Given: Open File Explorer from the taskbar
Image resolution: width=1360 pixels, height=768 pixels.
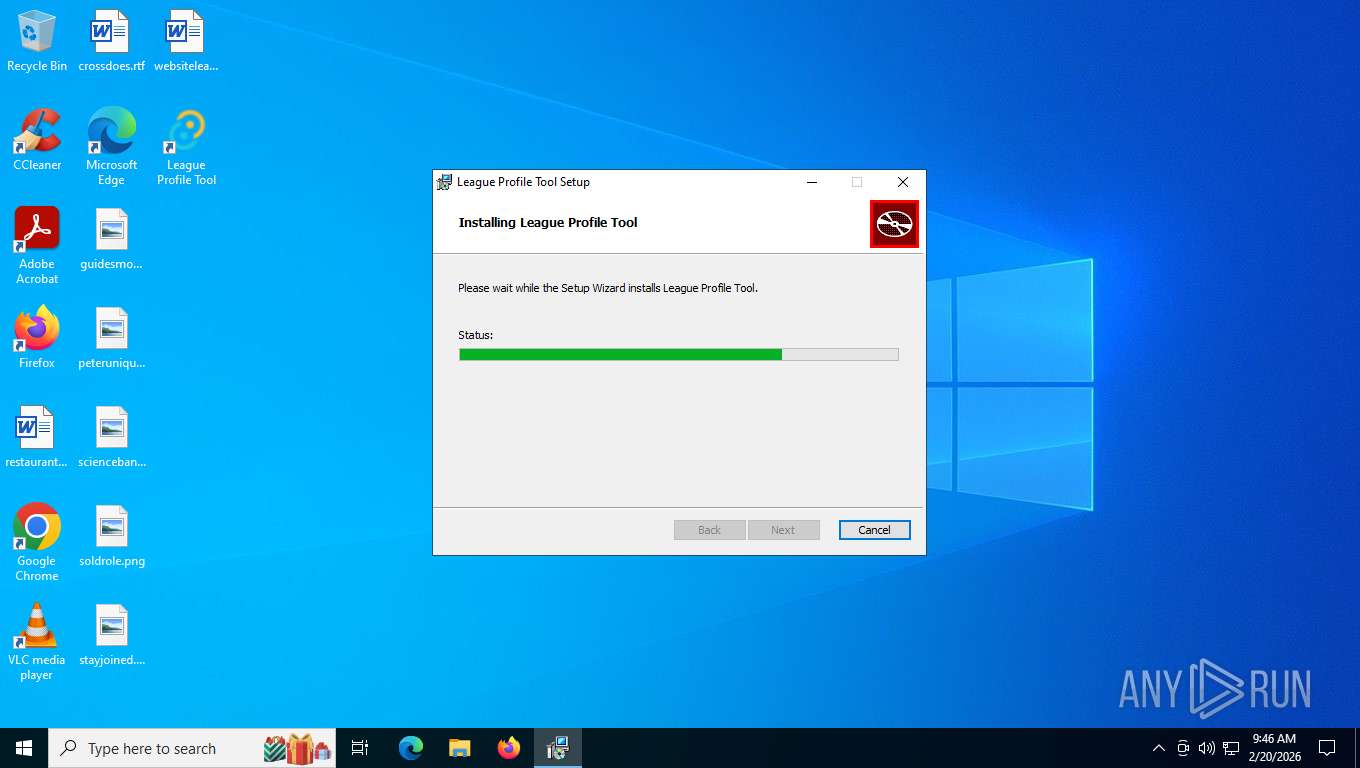Looking at the screenshot, I should 460,748.
